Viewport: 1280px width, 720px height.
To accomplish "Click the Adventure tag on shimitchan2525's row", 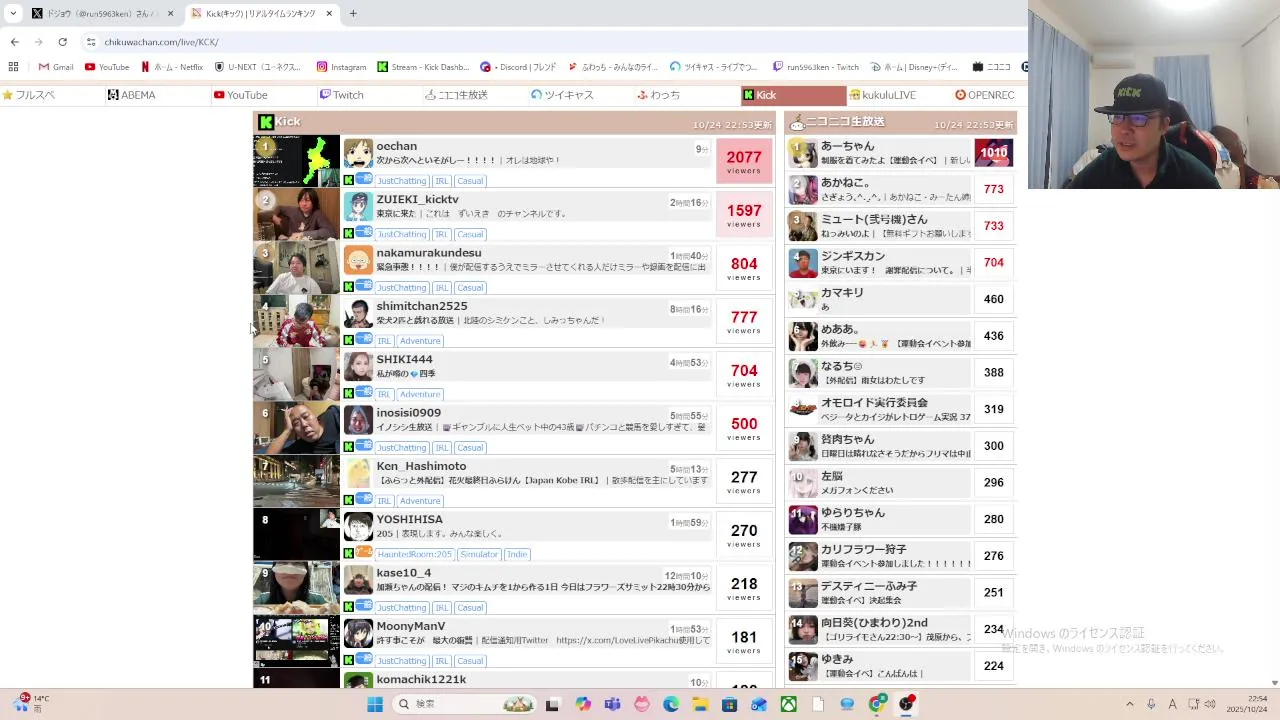I will [x=420, y=341].
